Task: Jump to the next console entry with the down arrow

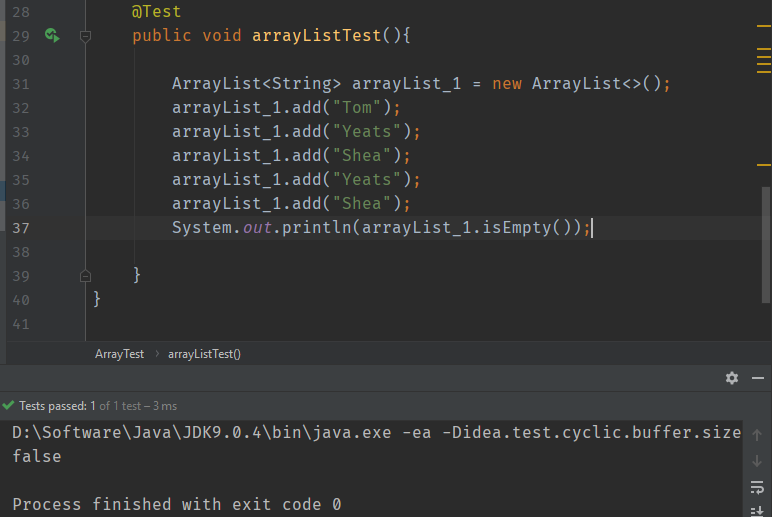Action: (757, 461)
